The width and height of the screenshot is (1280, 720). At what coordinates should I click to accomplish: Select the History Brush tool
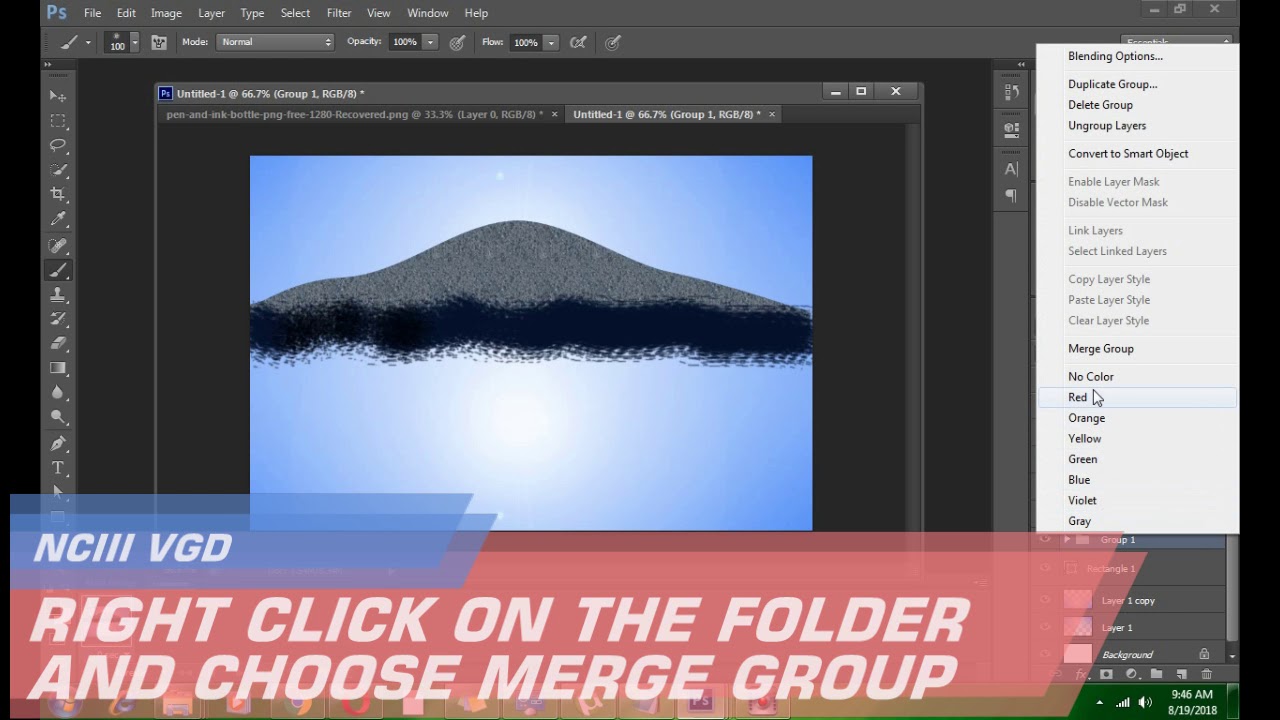click(58, 319)
